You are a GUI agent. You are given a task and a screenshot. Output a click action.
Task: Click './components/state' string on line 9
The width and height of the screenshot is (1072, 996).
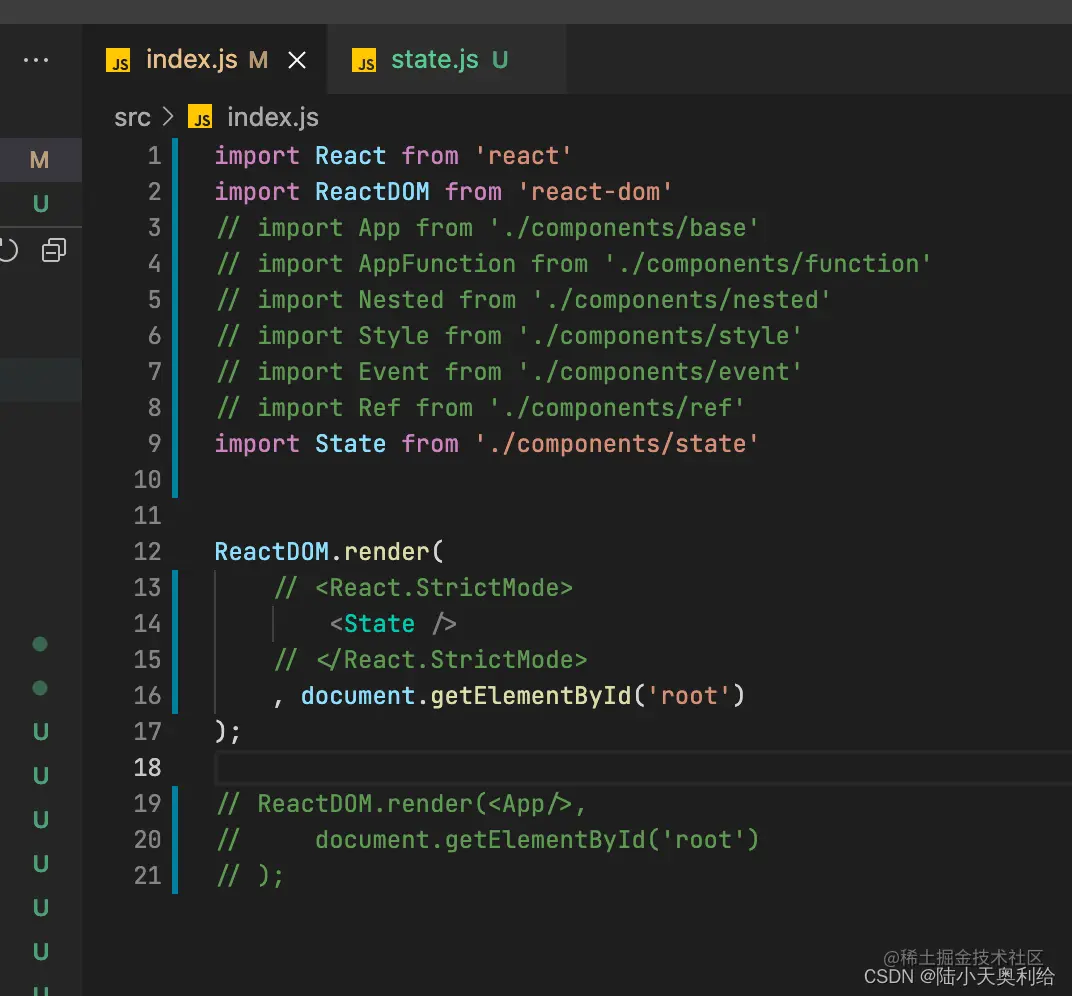[617, 444]
